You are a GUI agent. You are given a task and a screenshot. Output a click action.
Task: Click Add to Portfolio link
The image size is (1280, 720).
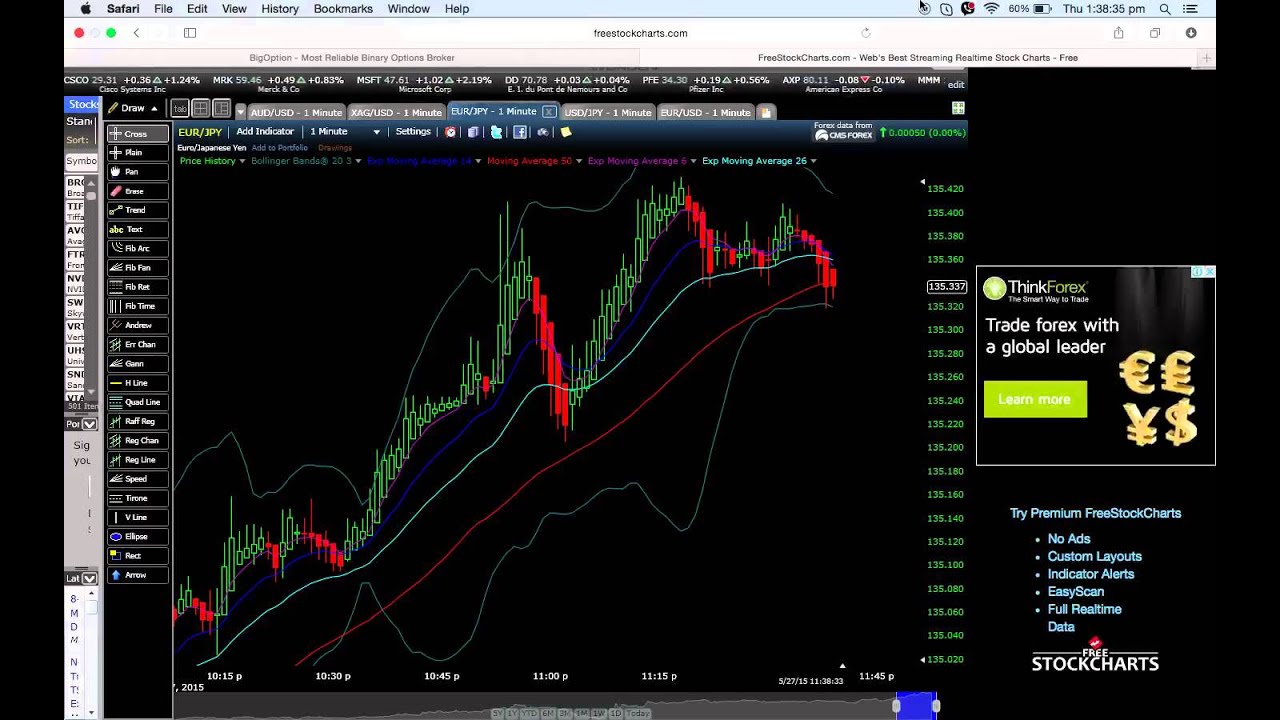(x=280, y=148)
